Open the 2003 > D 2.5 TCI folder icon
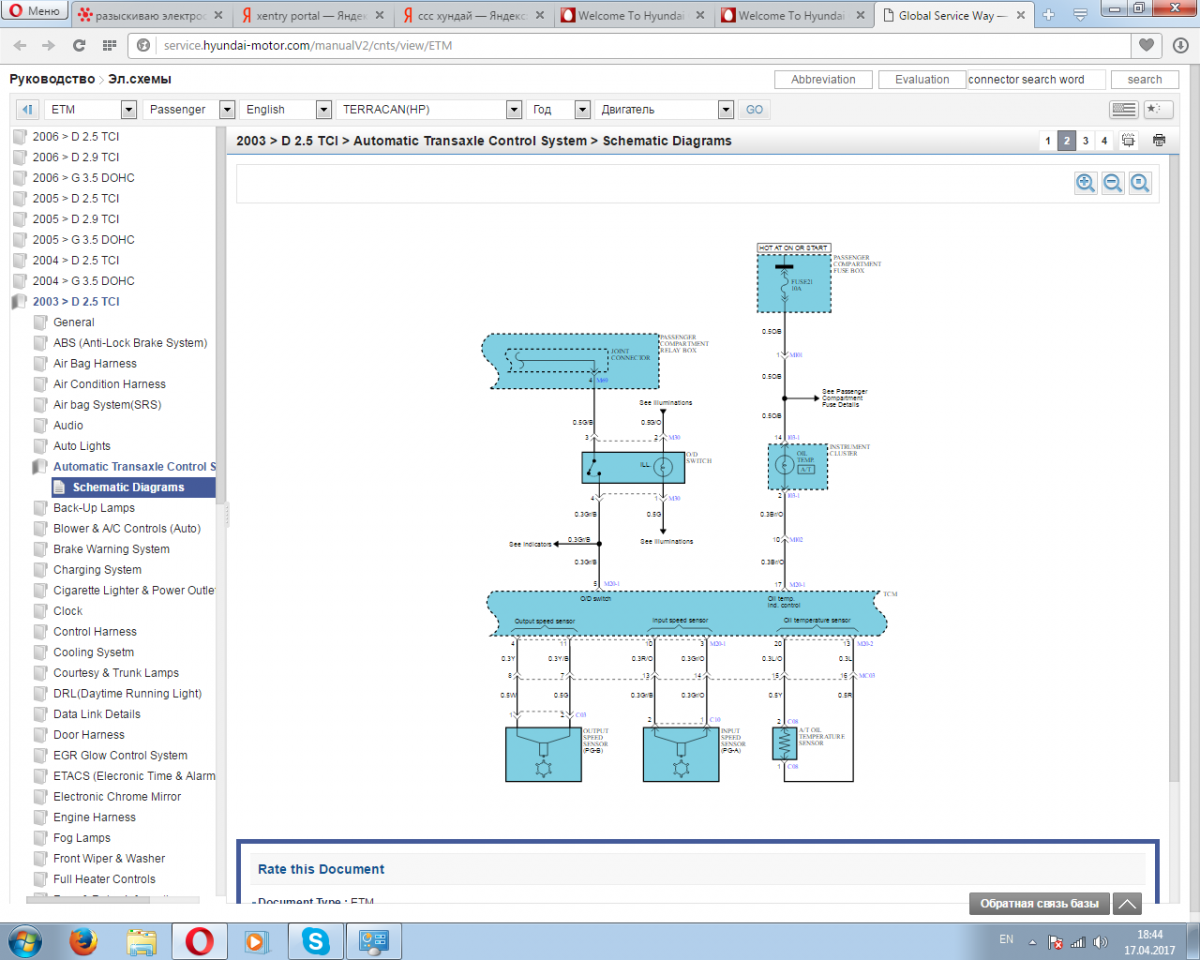 (20, 301)
